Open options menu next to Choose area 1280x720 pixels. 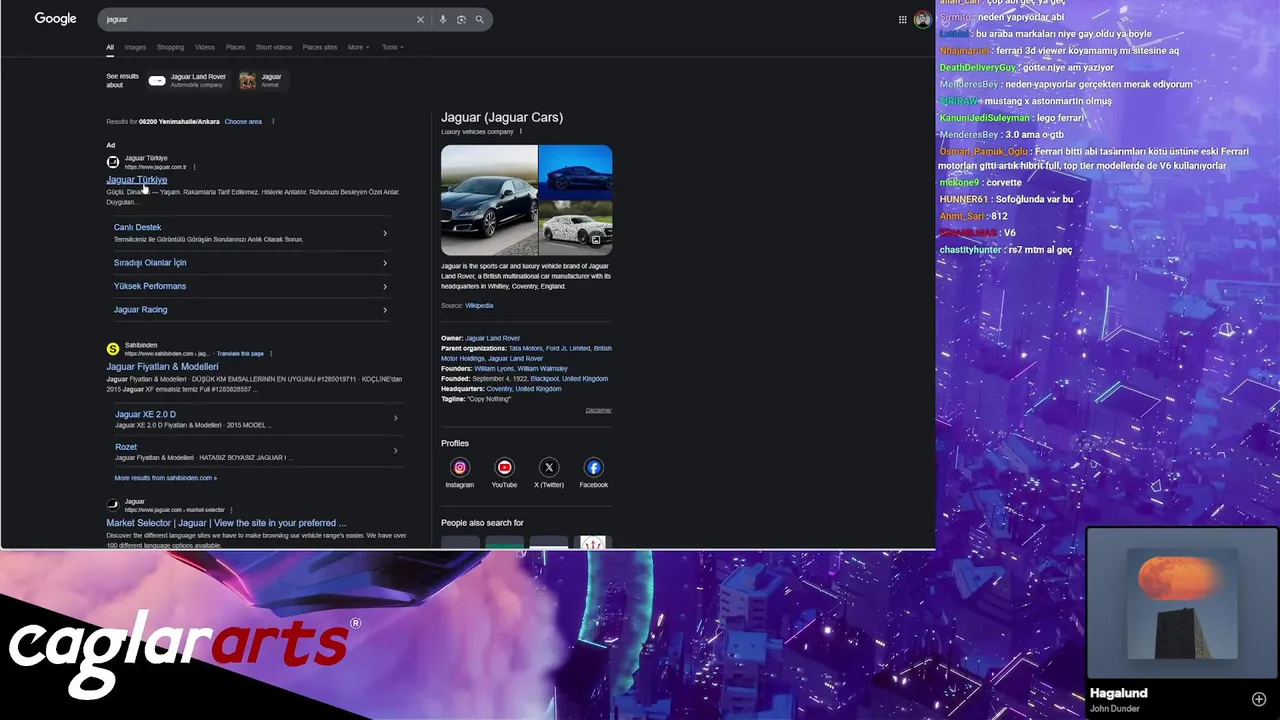pyautogui.click(x=273, y=122)
